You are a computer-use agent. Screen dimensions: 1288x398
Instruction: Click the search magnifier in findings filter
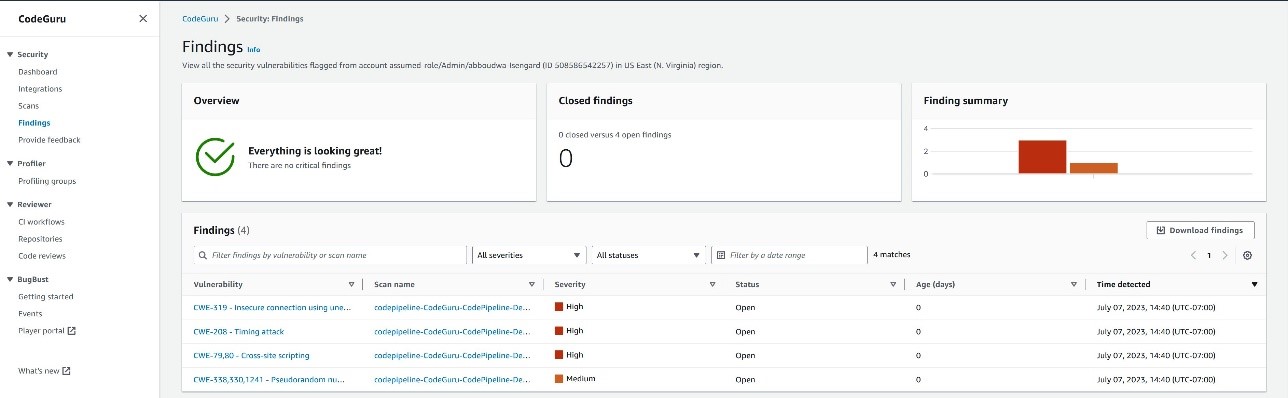[203, 255]
